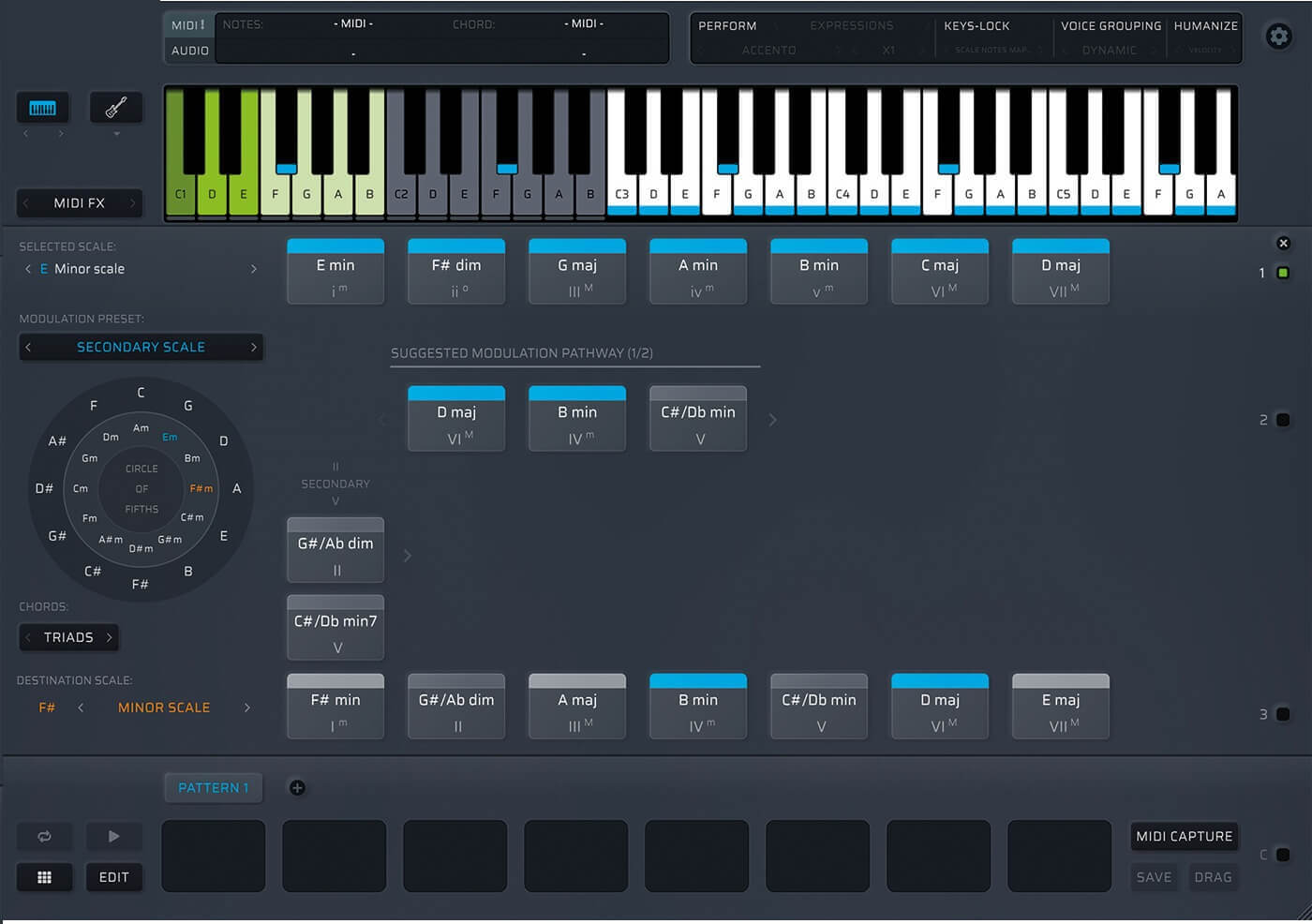Toggle the indicator next to row 2
Image resolution: width=1312 pixels, height=924 pixels.
click(1285, 420)
